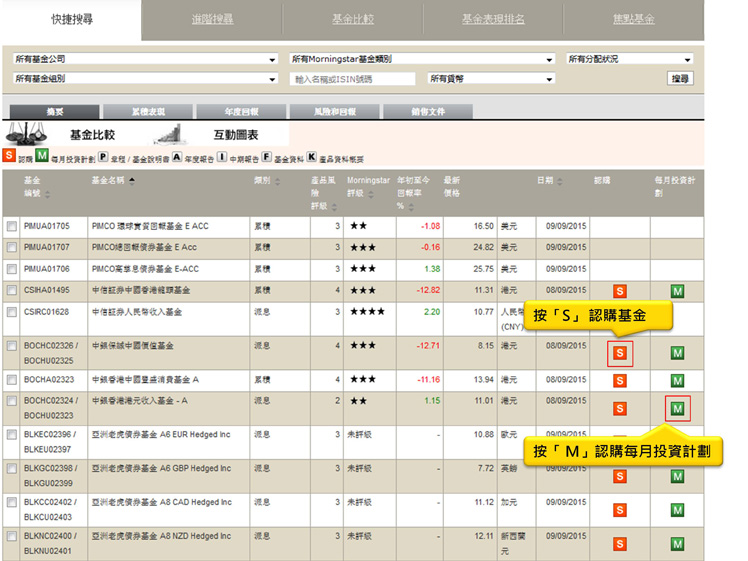The height and width of the screenshot is (561, 748).
Task: Select the 年度回報 view tab
Action: 241,112
